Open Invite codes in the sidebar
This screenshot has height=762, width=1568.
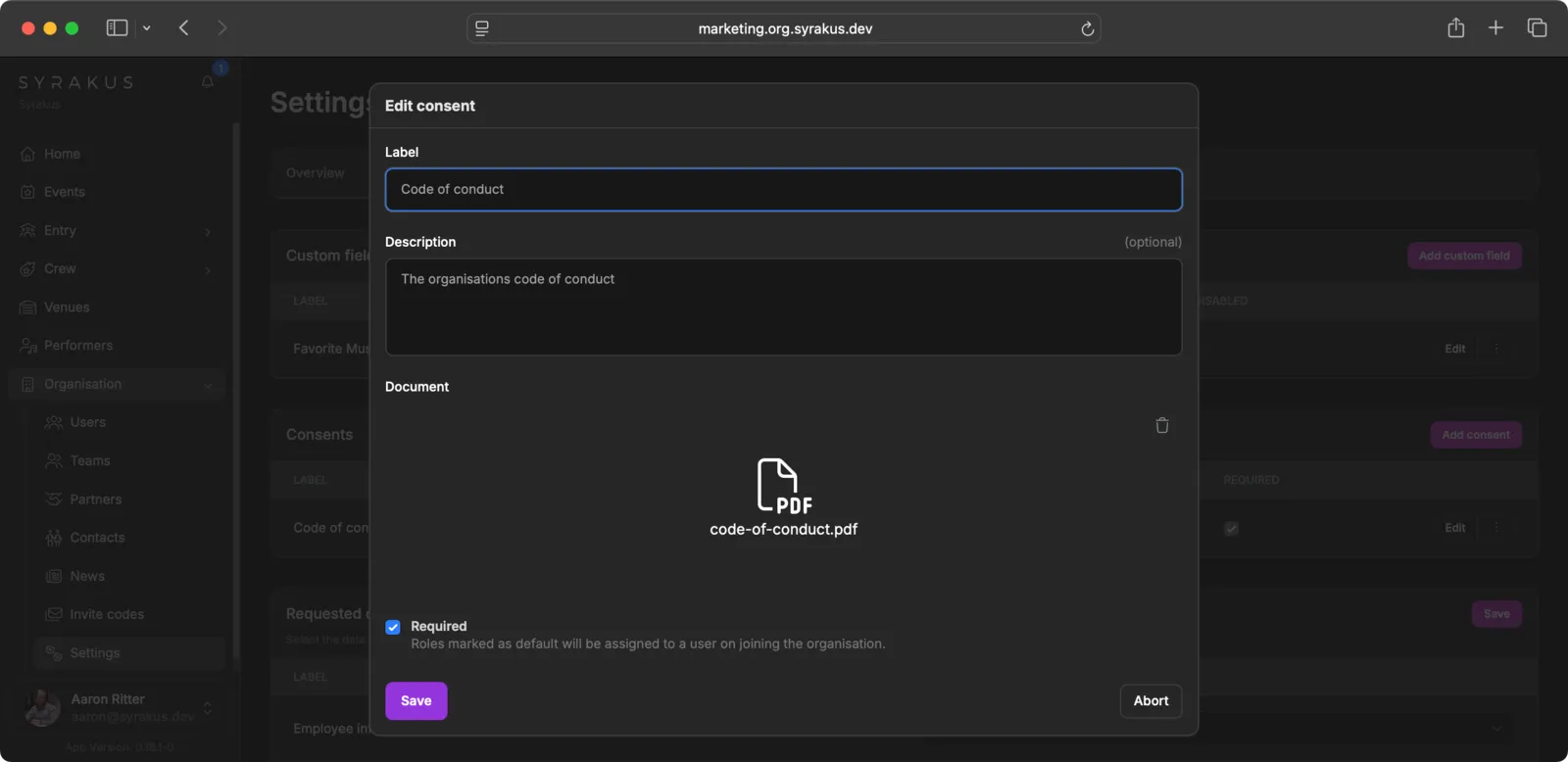107,614
